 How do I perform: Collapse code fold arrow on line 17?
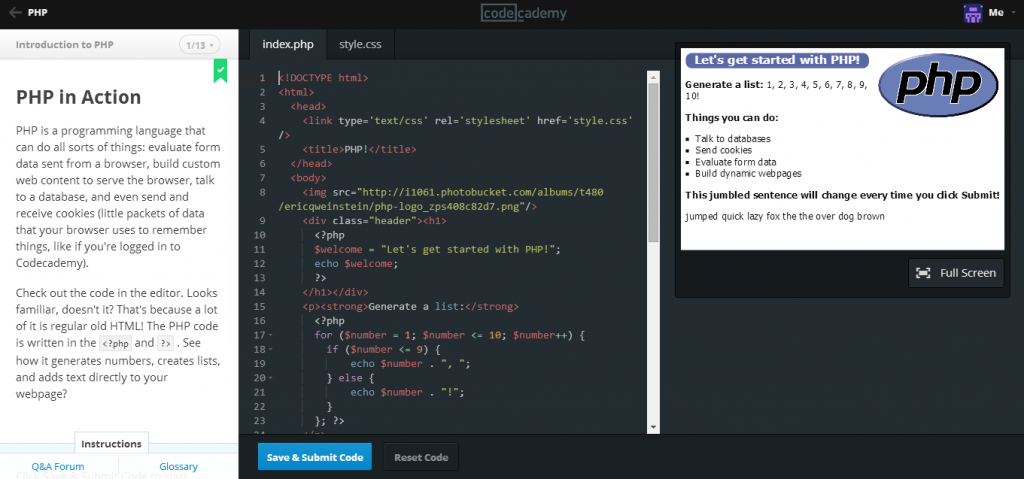271,335
